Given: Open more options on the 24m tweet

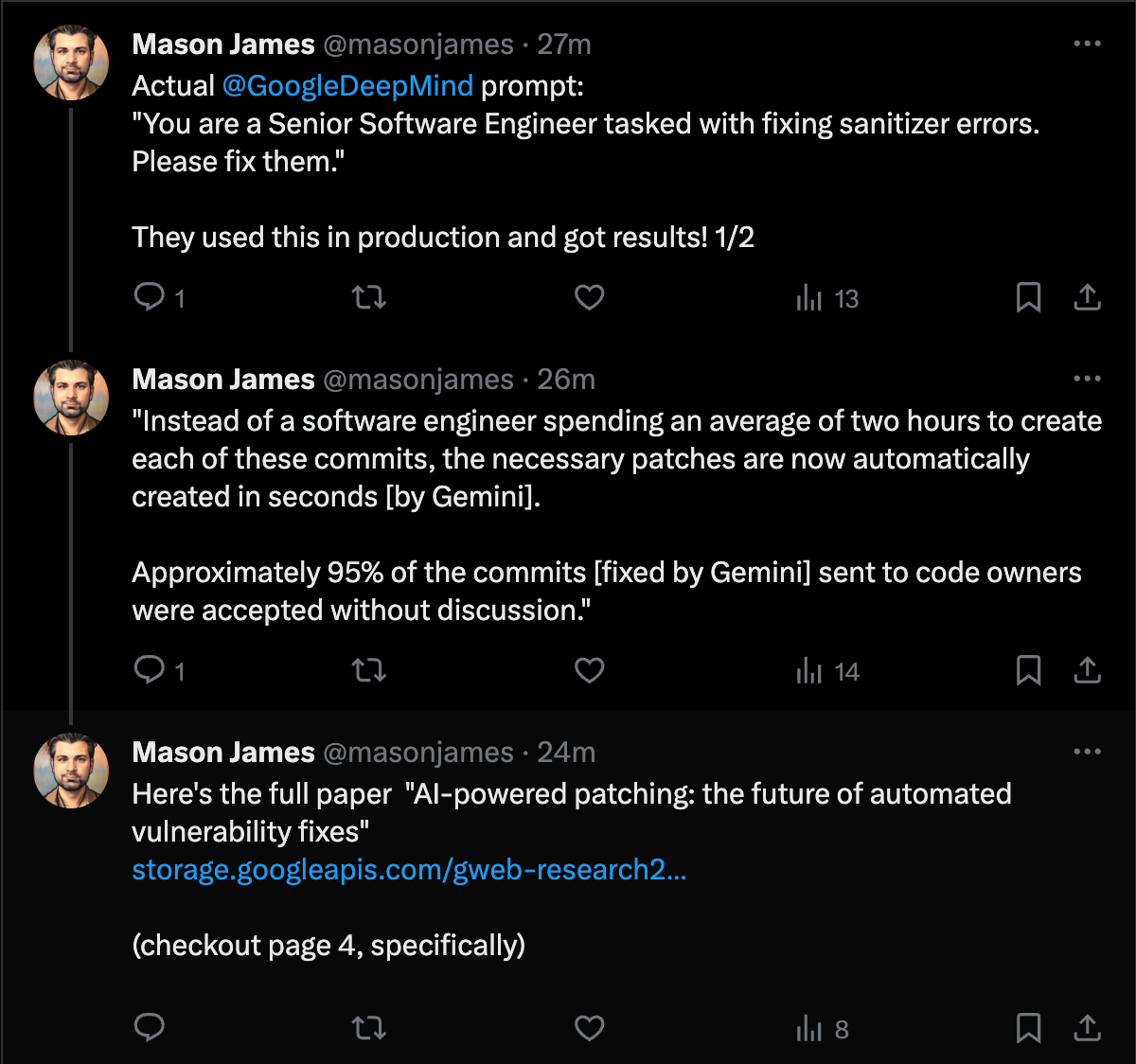Looking at the screenshot, I should [x=1087, y=752].
